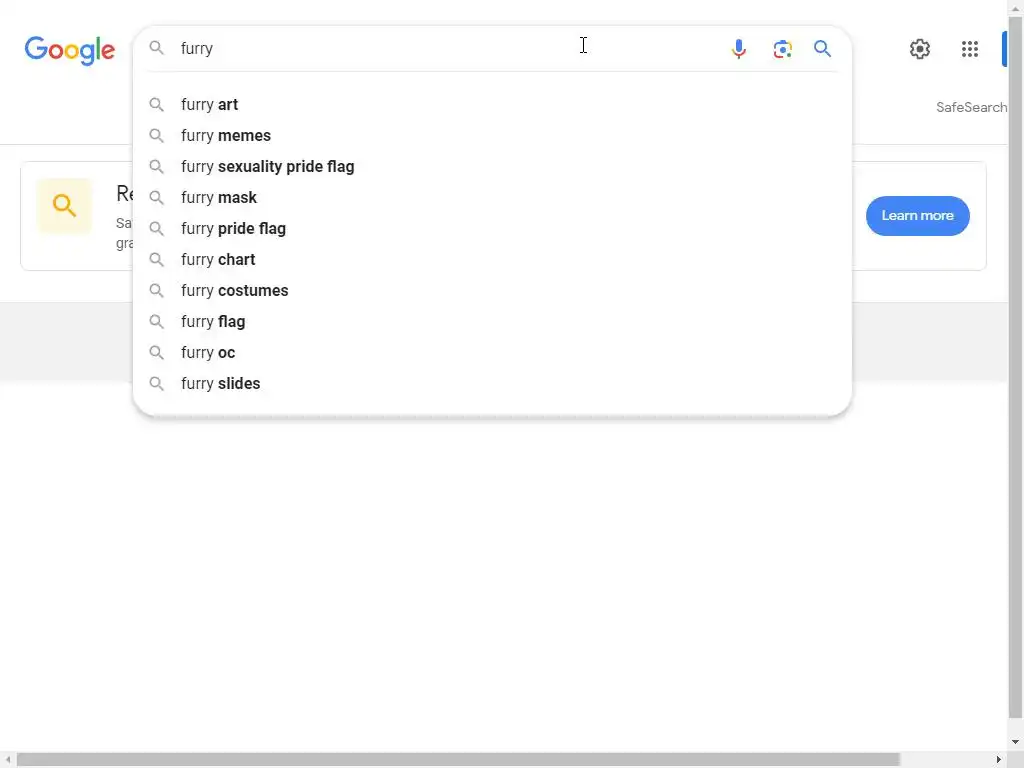Click the yellow search info icon

[65, 206]
